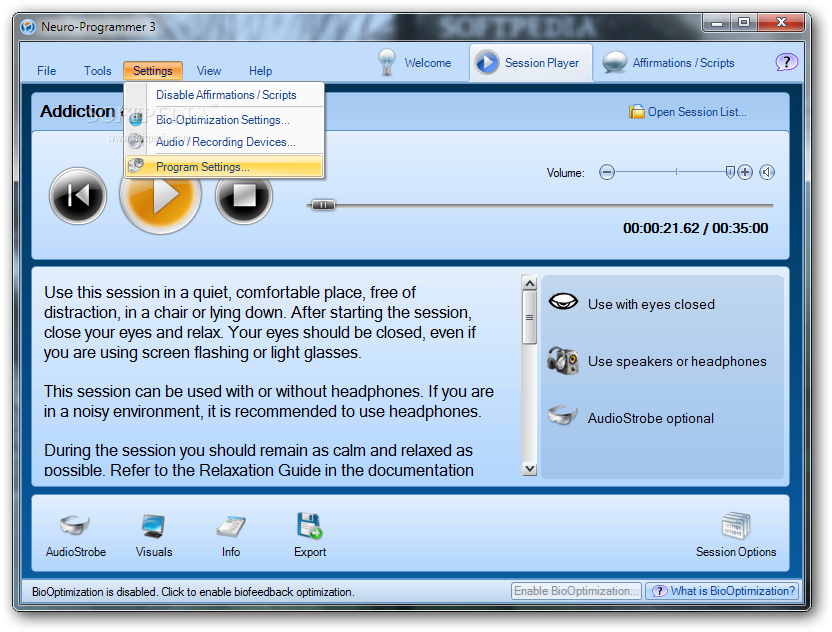This screenshot has height=632, width=832.
Task: Click the scroll down arrow of instructions
Action: (x=529, y=469)
